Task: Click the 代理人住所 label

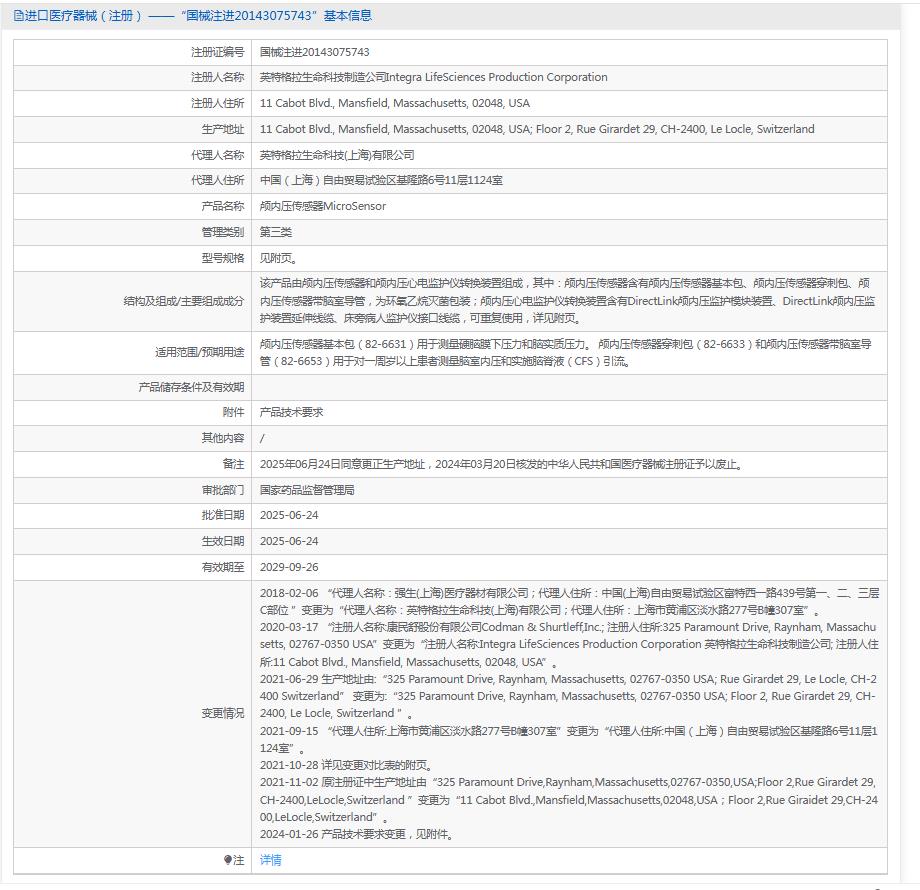Action: (218, 180)
